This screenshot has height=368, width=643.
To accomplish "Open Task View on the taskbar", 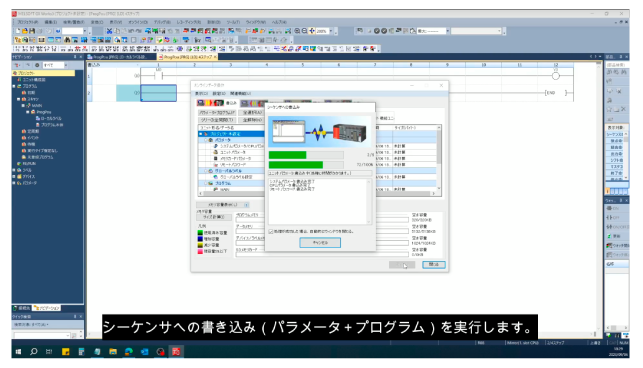I will click(x=49, y=352).
